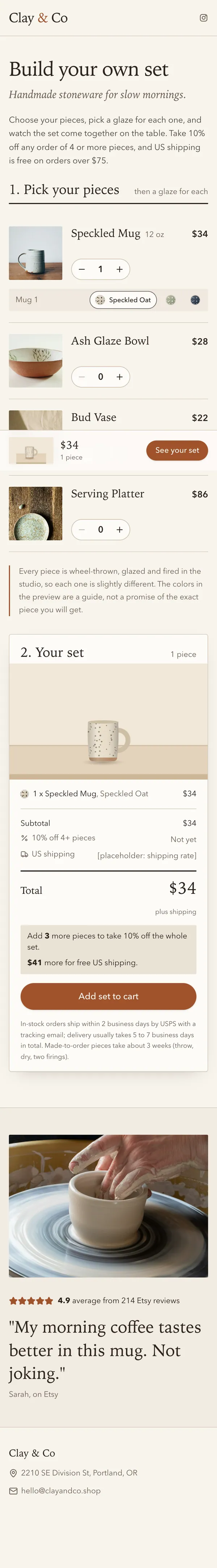The image size is (217, 1568).
Task: Open the Speckled Mug product photo
Action: [35, 253]
